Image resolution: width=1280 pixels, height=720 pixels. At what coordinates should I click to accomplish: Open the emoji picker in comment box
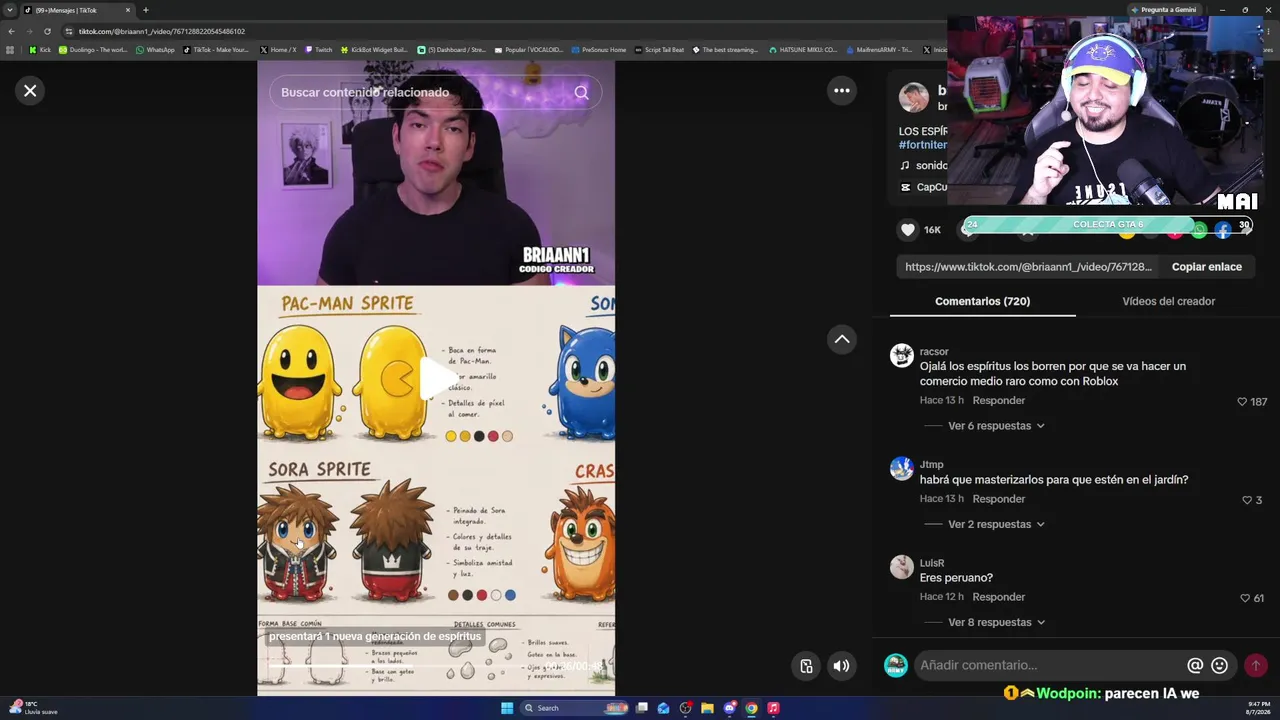pyautogui.click(x=1219, y=665)
